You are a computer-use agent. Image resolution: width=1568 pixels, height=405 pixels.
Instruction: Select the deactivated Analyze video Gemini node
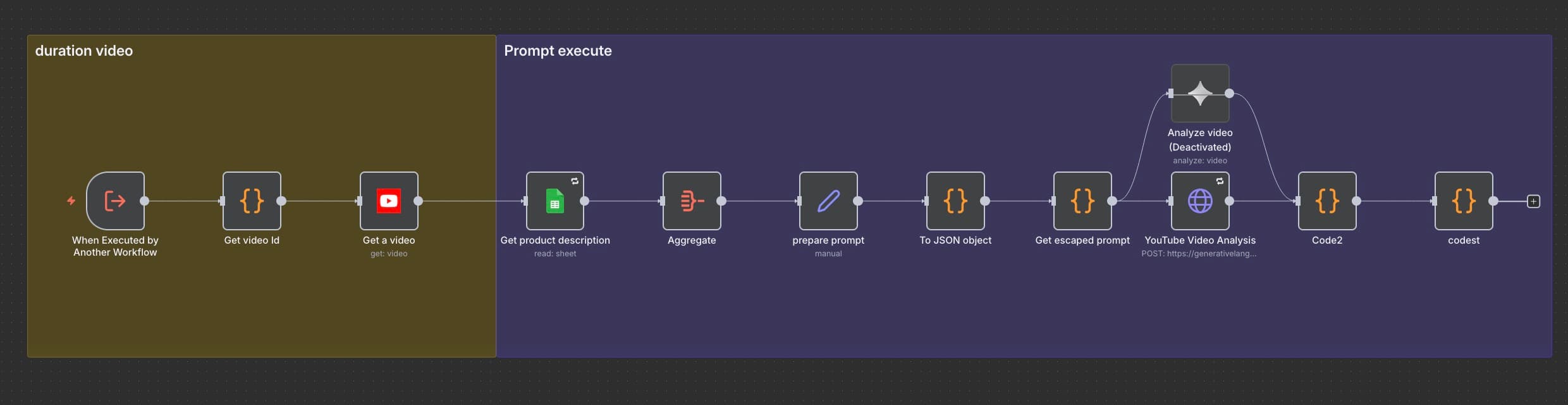pos(1200,94)
